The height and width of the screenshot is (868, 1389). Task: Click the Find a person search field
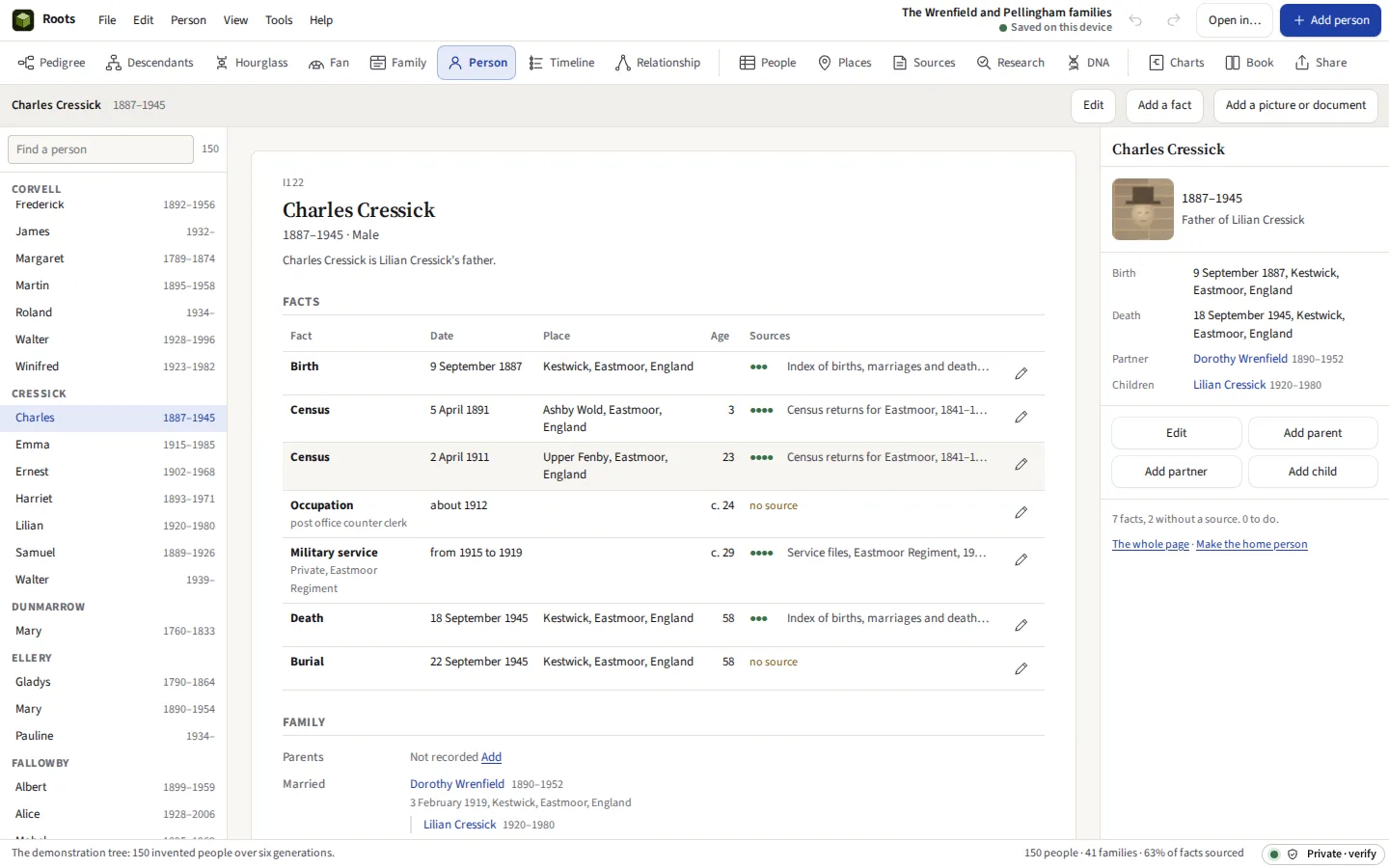coord(100,149)
